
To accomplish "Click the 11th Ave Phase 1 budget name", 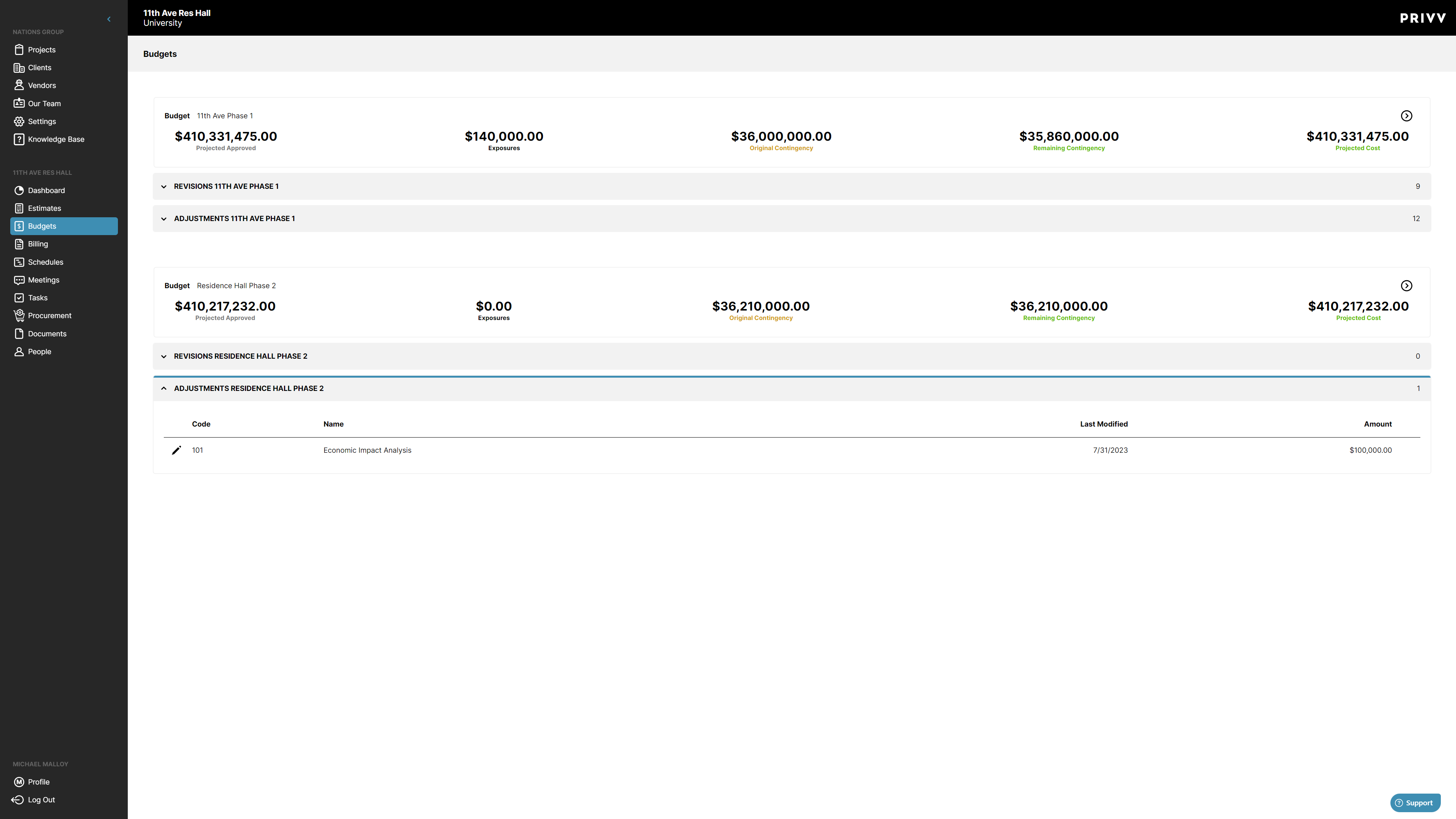I will point(224,116).
